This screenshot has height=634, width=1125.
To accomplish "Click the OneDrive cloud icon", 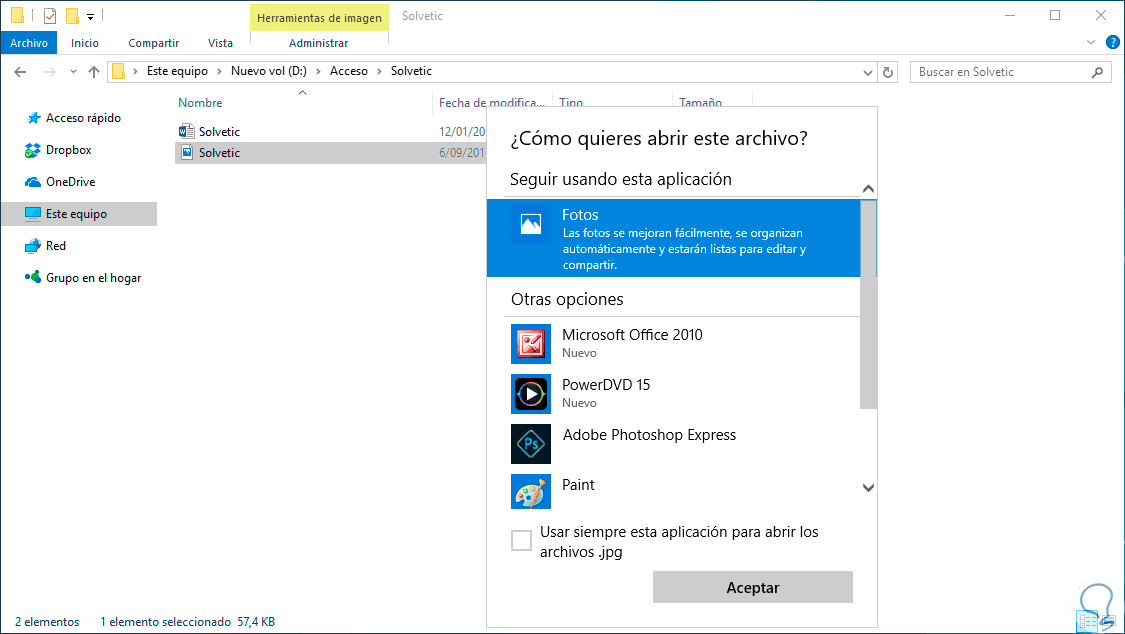I will [x=32, y=182].
